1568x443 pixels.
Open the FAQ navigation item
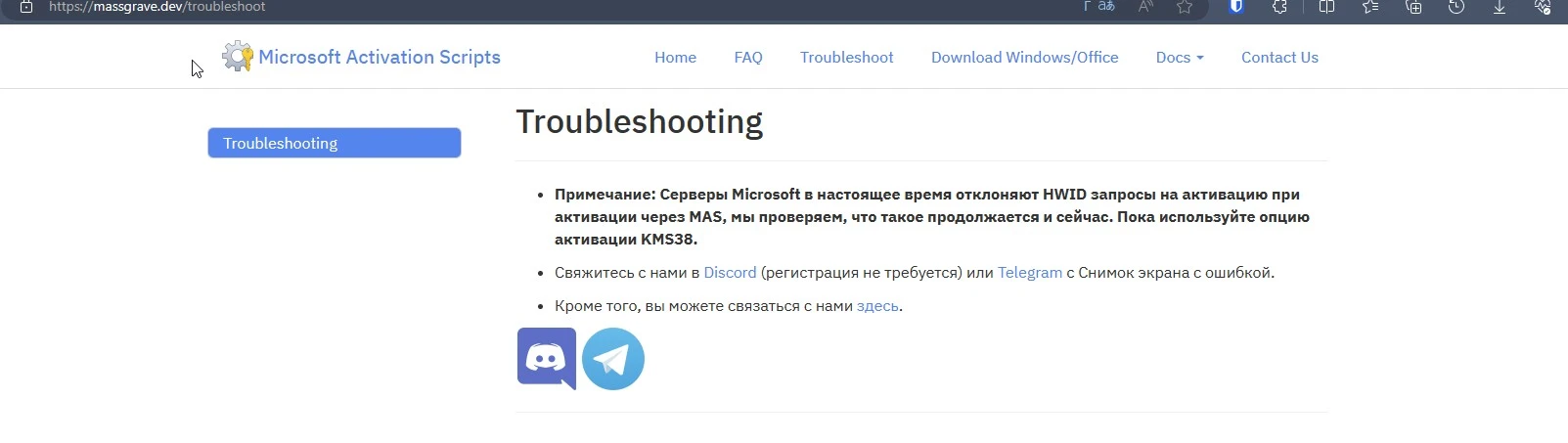[x=748, y=58]
